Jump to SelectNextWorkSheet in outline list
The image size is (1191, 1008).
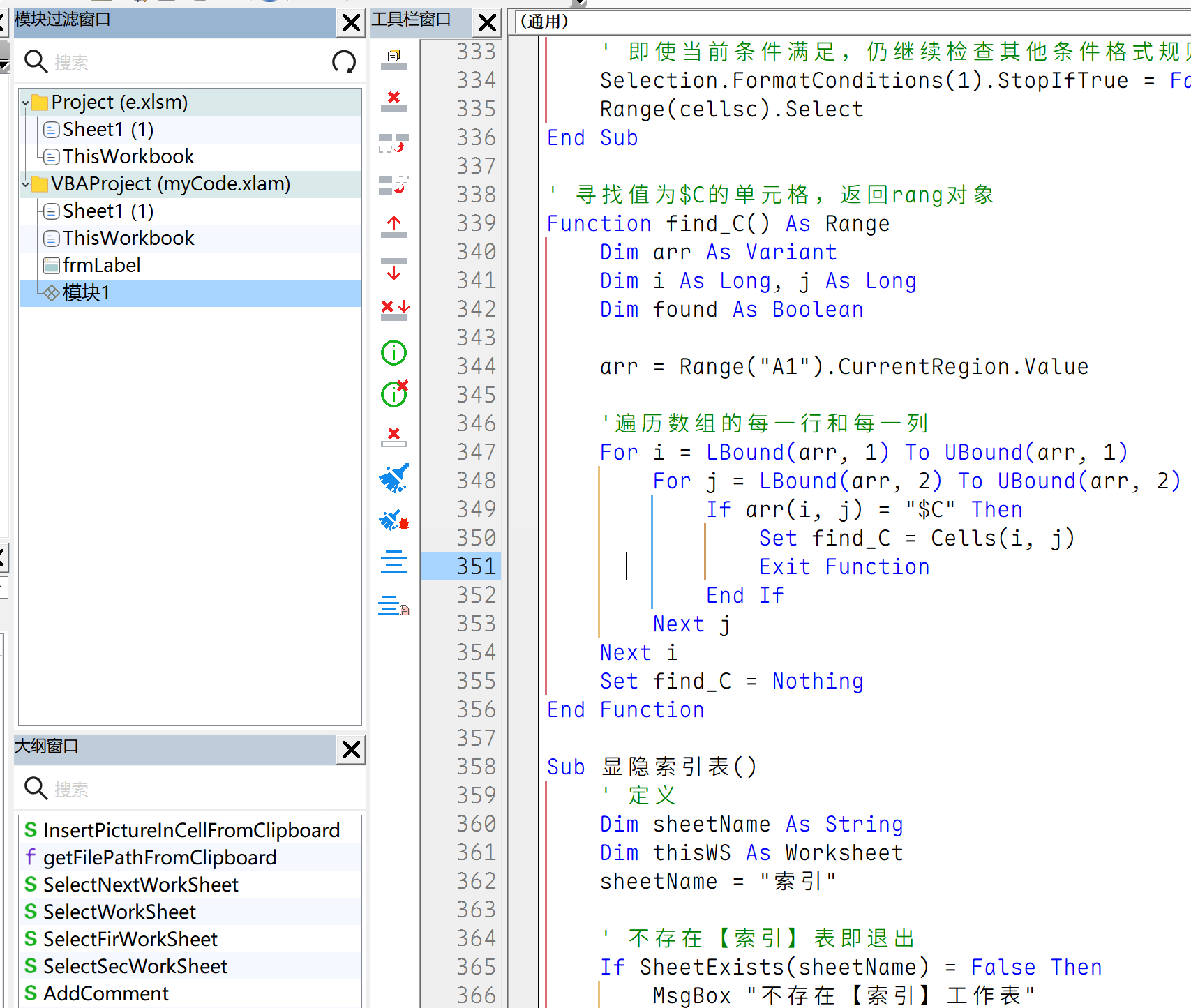pyautogui.click(x=140, y=885)
